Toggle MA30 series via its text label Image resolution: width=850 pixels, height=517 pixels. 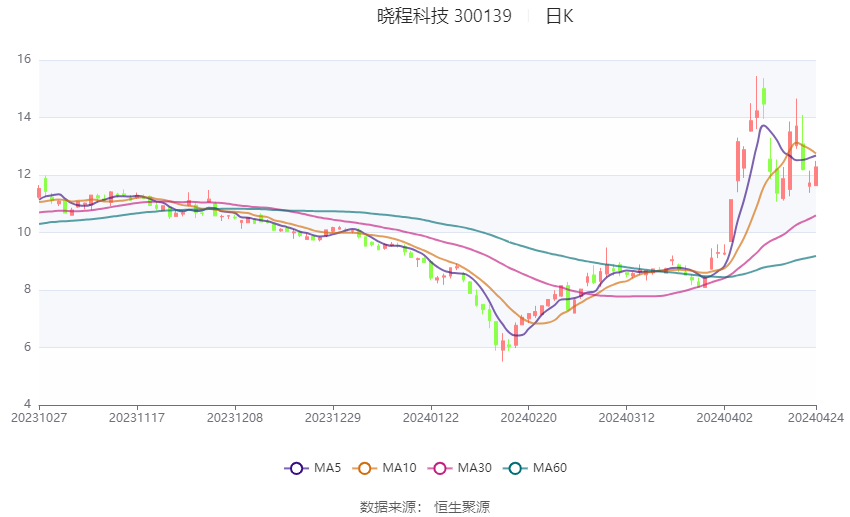point(472,468)
